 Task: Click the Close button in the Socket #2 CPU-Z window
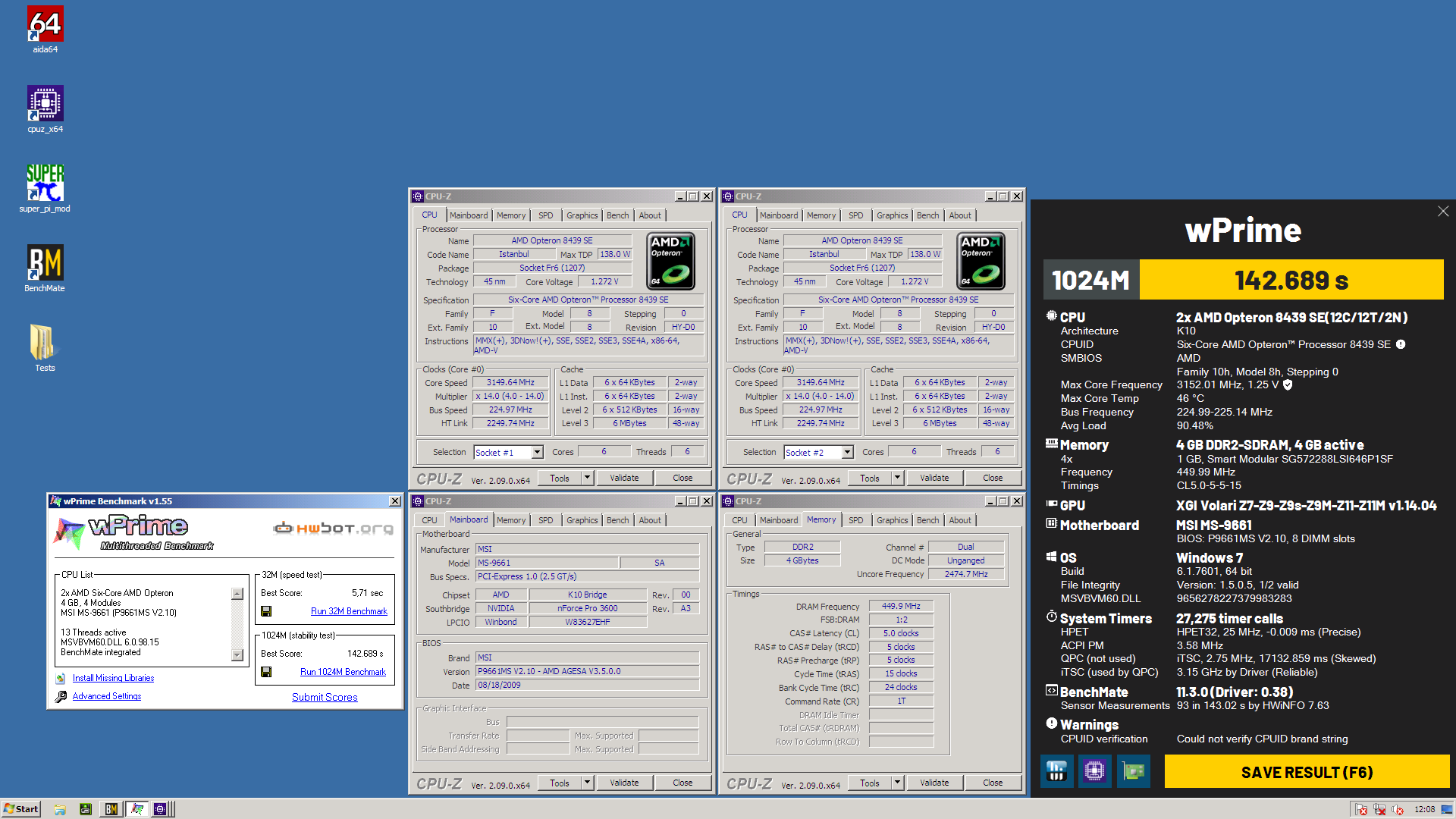993,478
